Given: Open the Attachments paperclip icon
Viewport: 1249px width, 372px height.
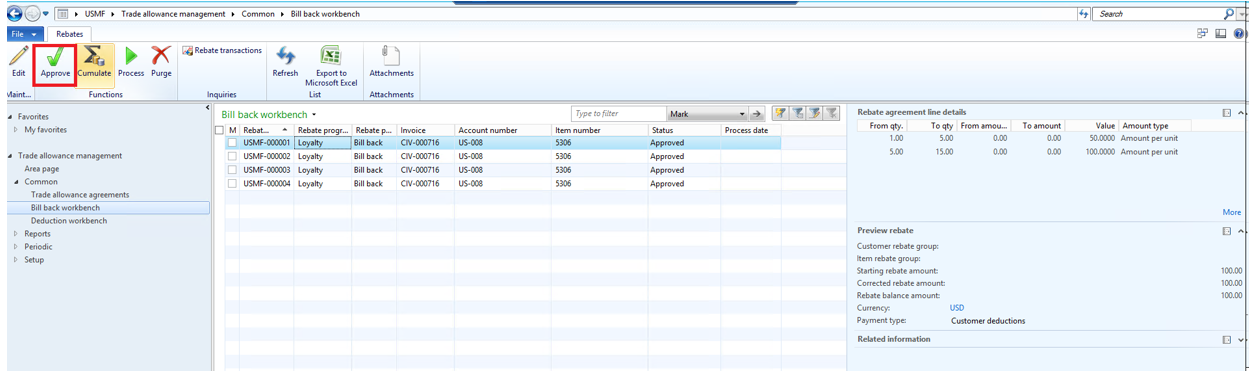Looking at the screenshot, I should point(391,57).
